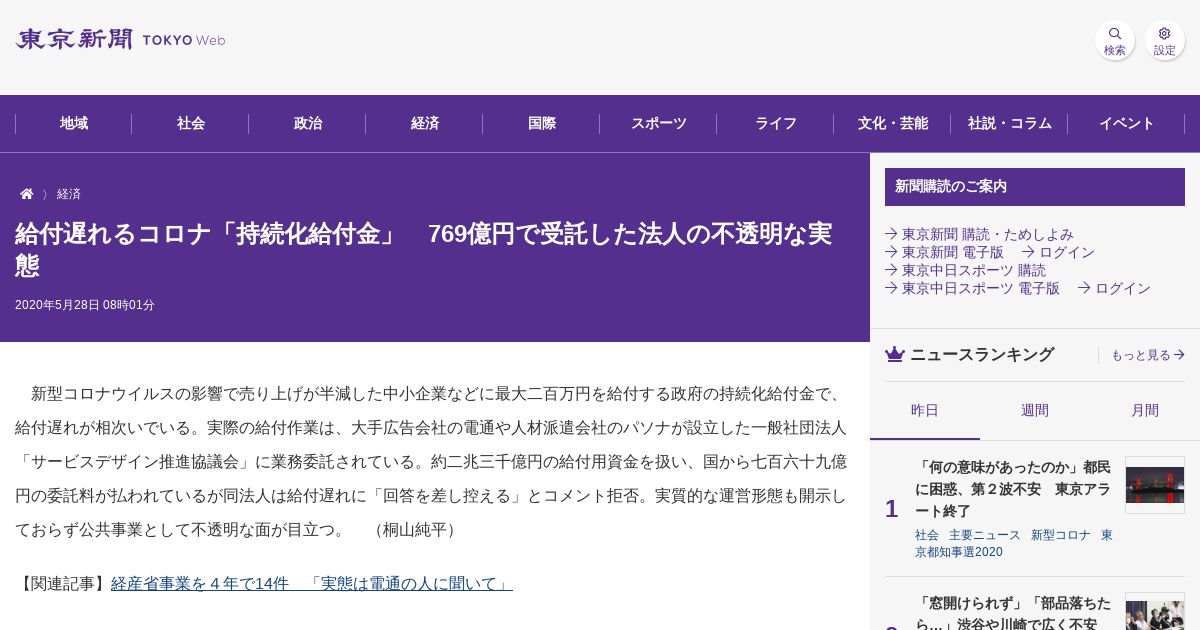Viewport: 1200px width, 630px height.
Task: Open the 文化・芸能 menu
Action: 893,123
